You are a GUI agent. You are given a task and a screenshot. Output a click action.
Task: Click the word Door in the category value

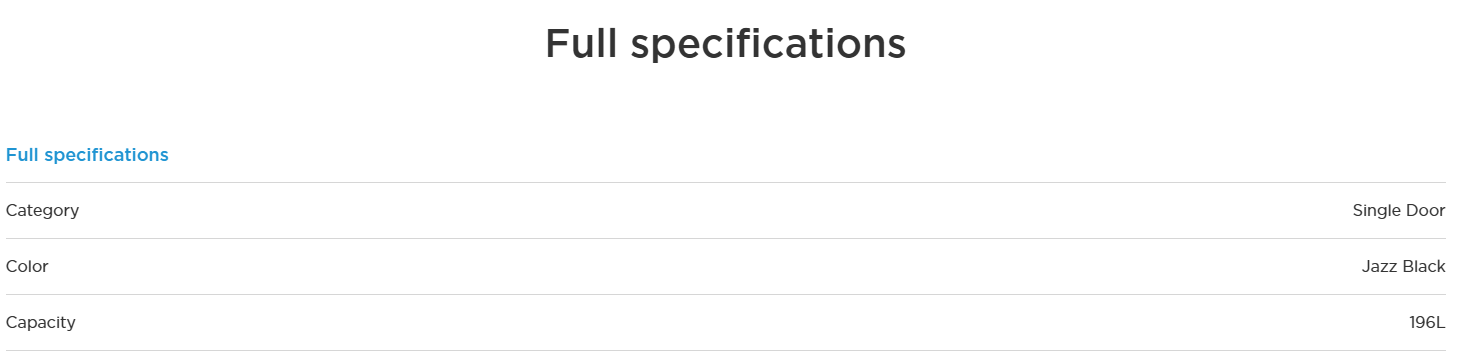pyautogui.click(x=1424, y=211)
